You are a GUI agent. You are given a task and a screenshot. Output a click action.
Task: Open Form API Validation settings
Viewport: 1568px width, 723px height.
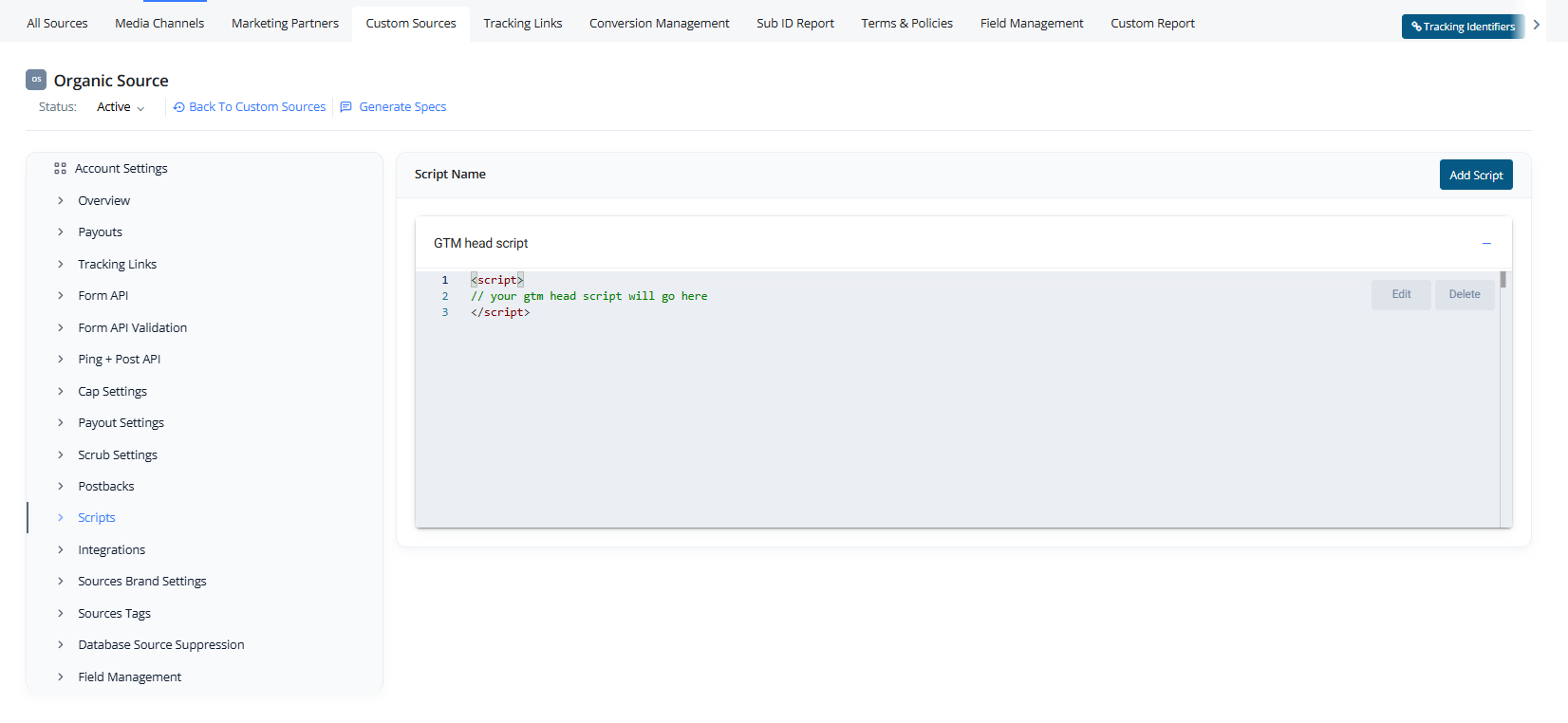point(133,327)
